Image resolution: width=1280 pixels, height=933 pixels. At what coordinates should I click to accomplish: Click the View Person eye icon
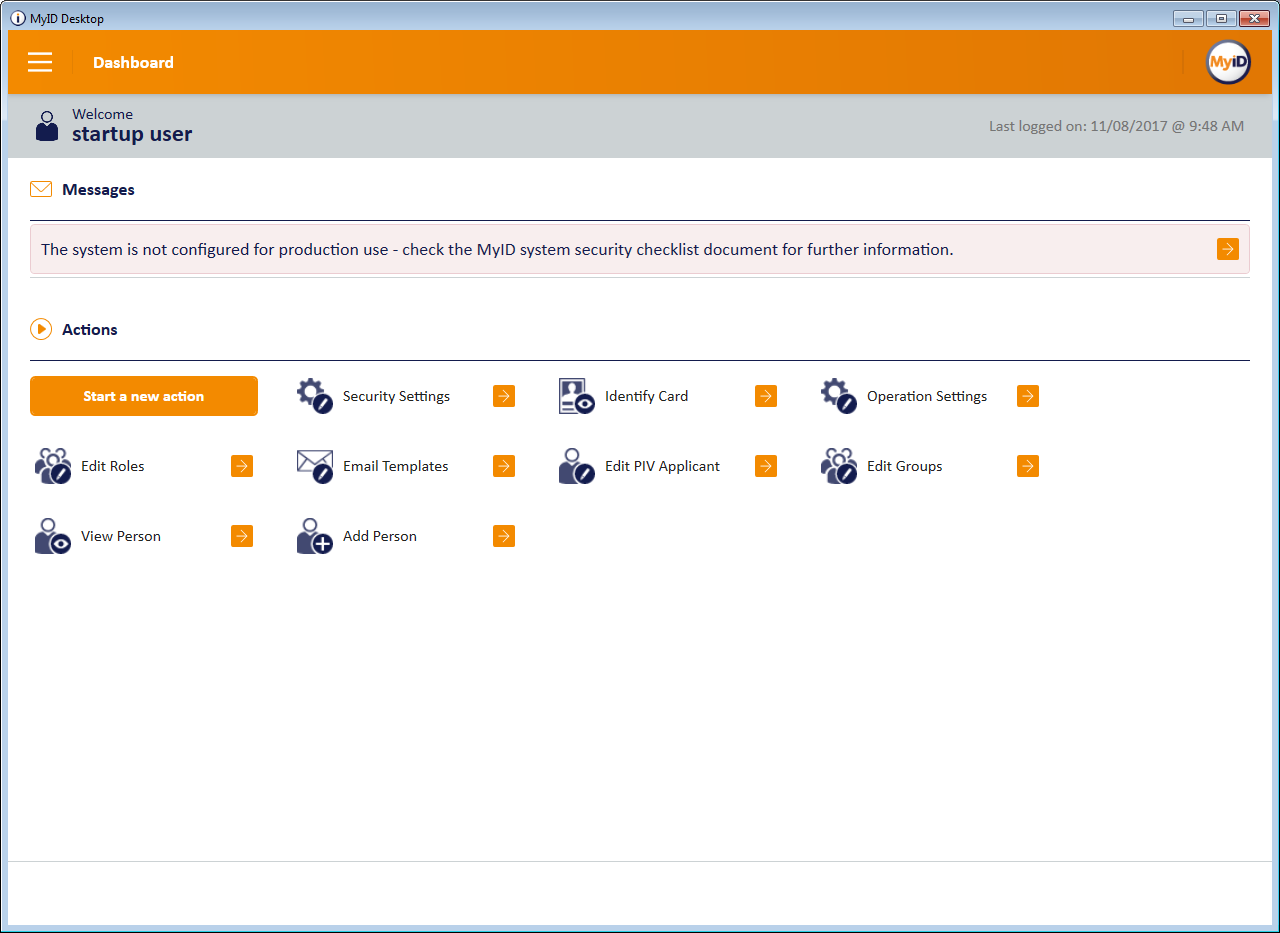point(52,536)
